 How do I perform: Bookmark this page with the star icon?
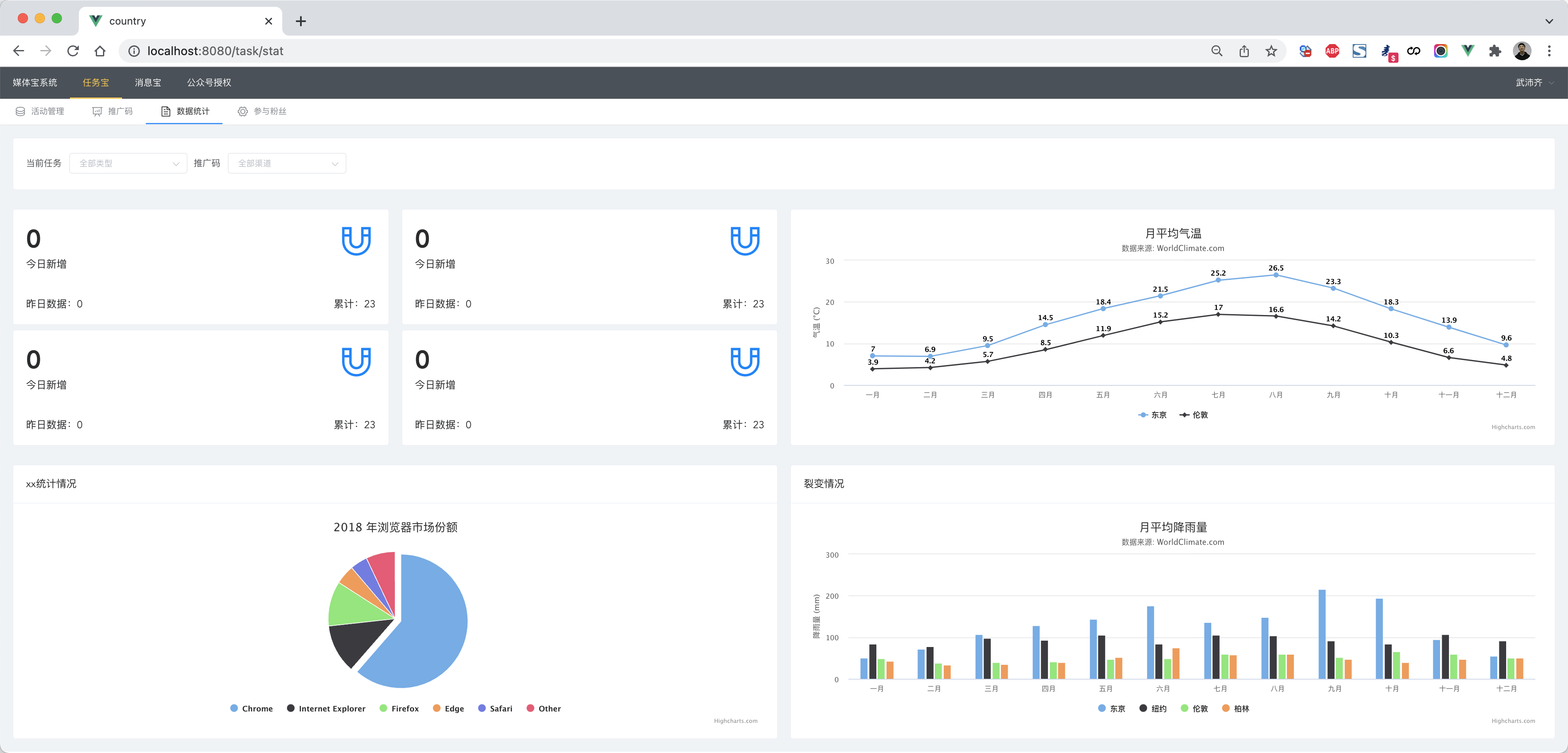pyautogui.click(x=1271, y=51)
